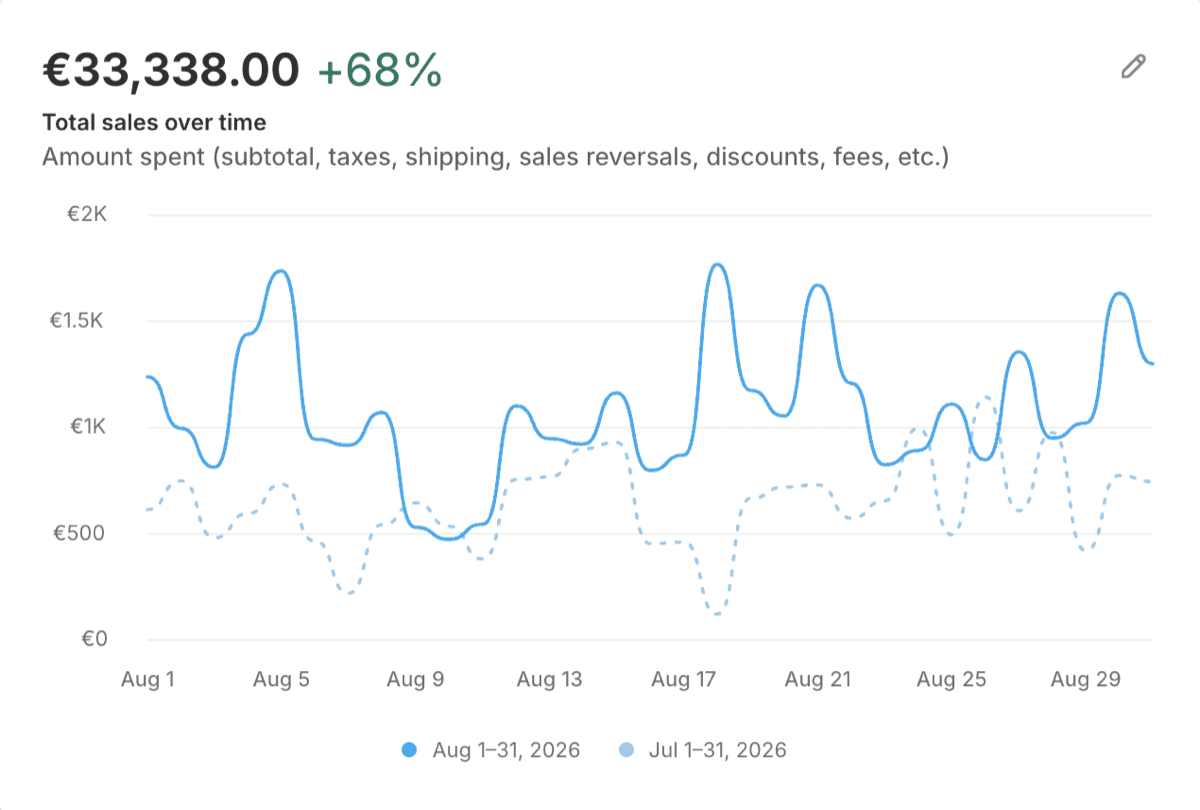
Task: Click the dotted line dip near Aug 18
Action: (717, 613)
